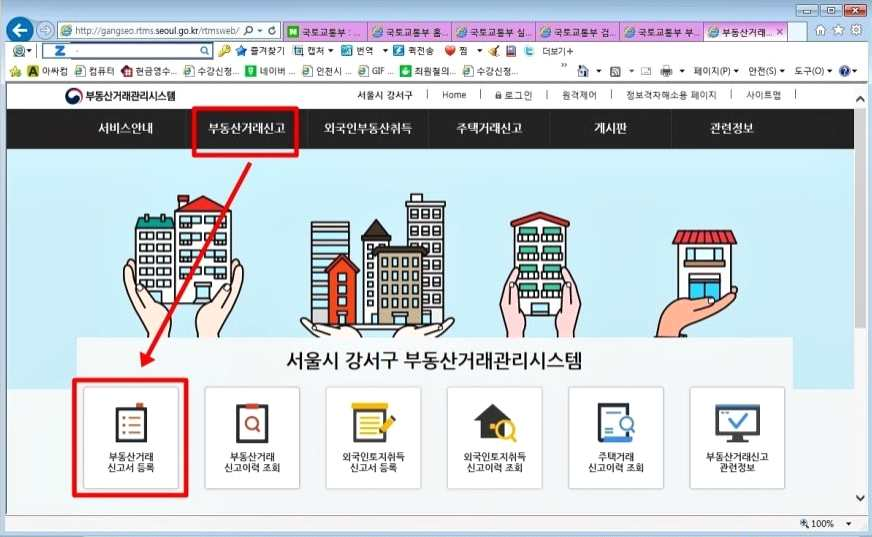
Task: Click the key icon in the toolbar
Action: tap(224, 51)
